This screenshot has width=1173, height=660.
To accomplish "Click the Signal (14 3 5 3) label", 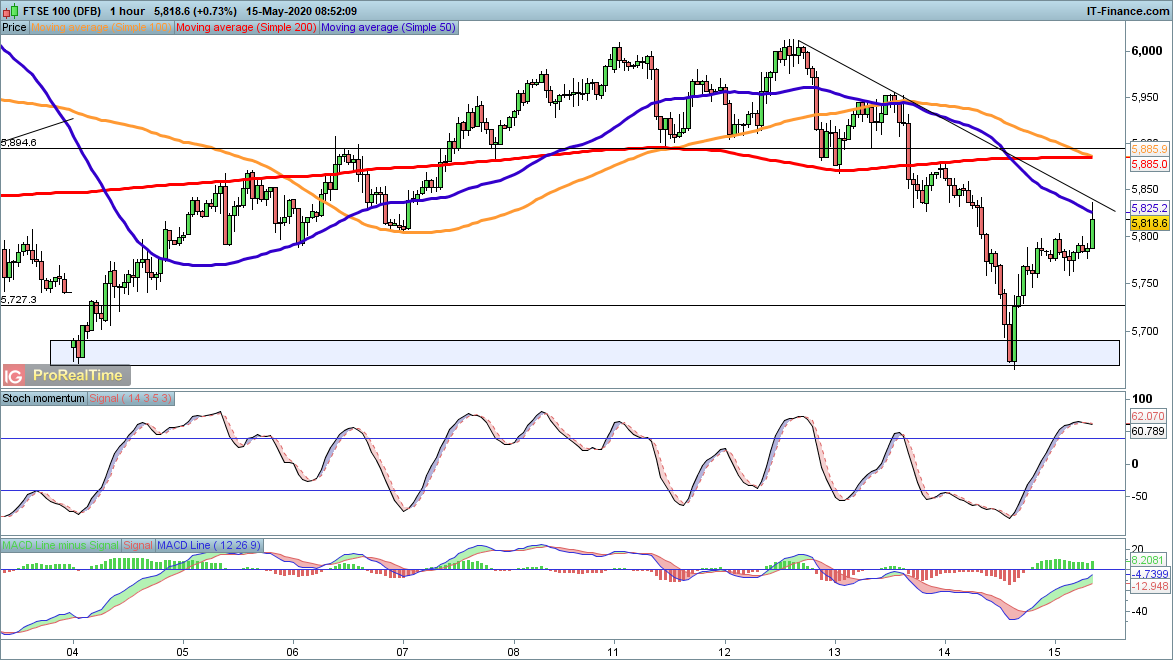I will (x=130, y=399).
